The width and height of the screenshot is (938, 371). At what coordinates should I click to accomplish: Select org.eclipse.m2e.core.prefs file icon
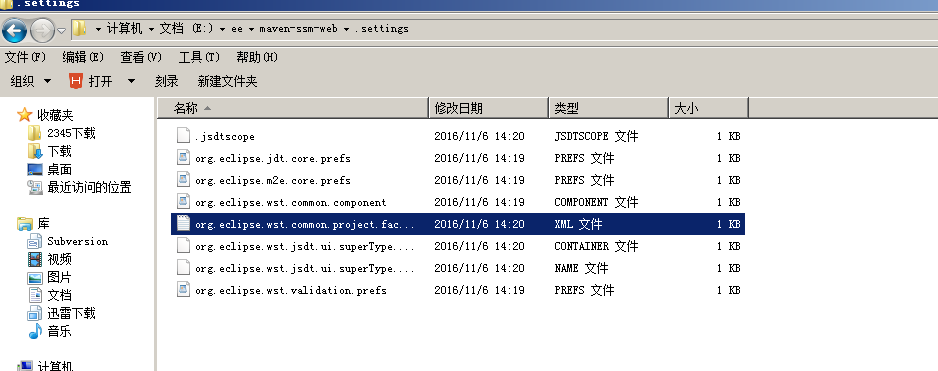click(183, 180)
